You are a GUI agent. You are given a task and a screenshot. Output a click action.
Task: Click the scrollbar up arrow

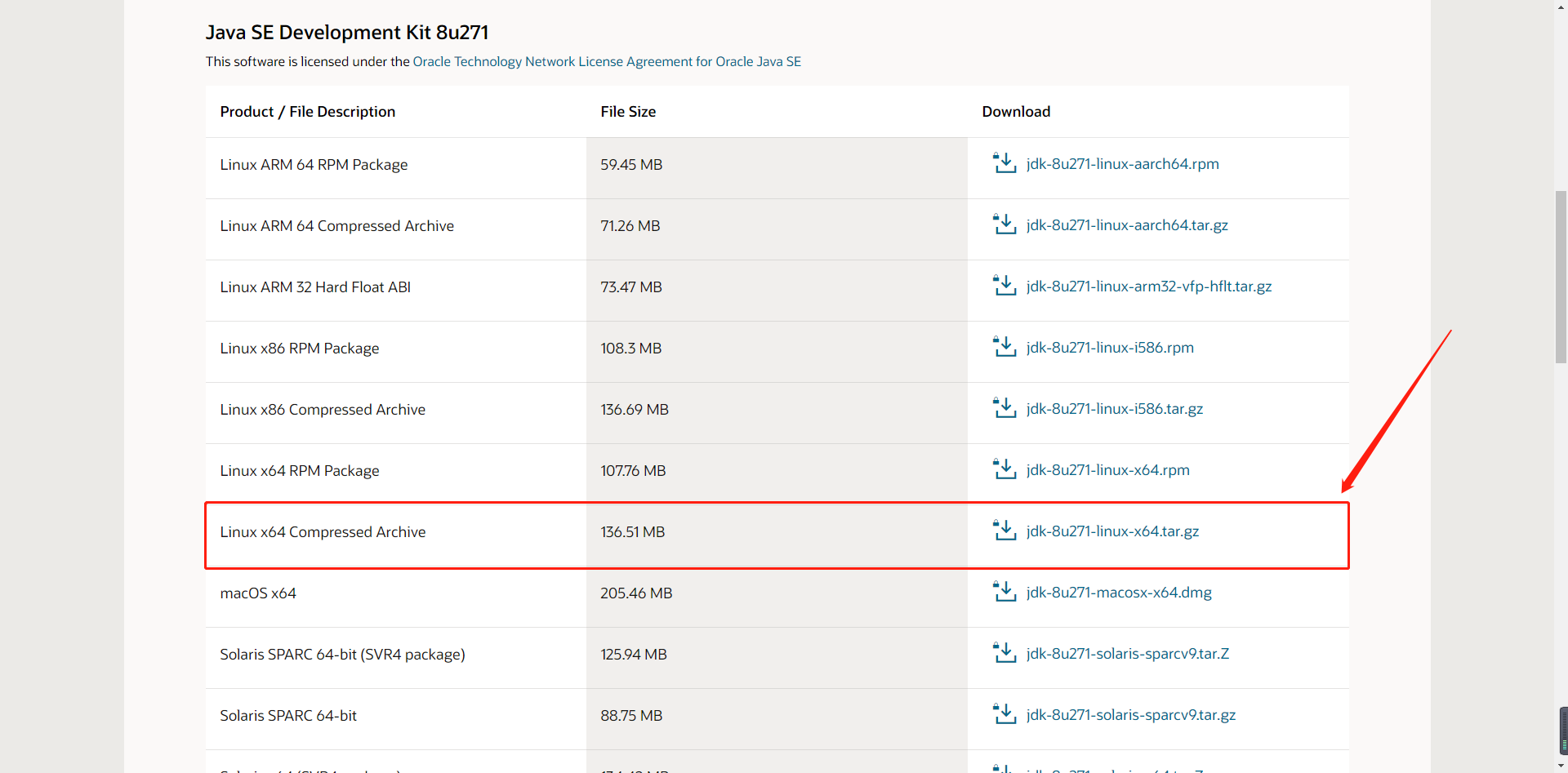click(x=1561, y=6)
